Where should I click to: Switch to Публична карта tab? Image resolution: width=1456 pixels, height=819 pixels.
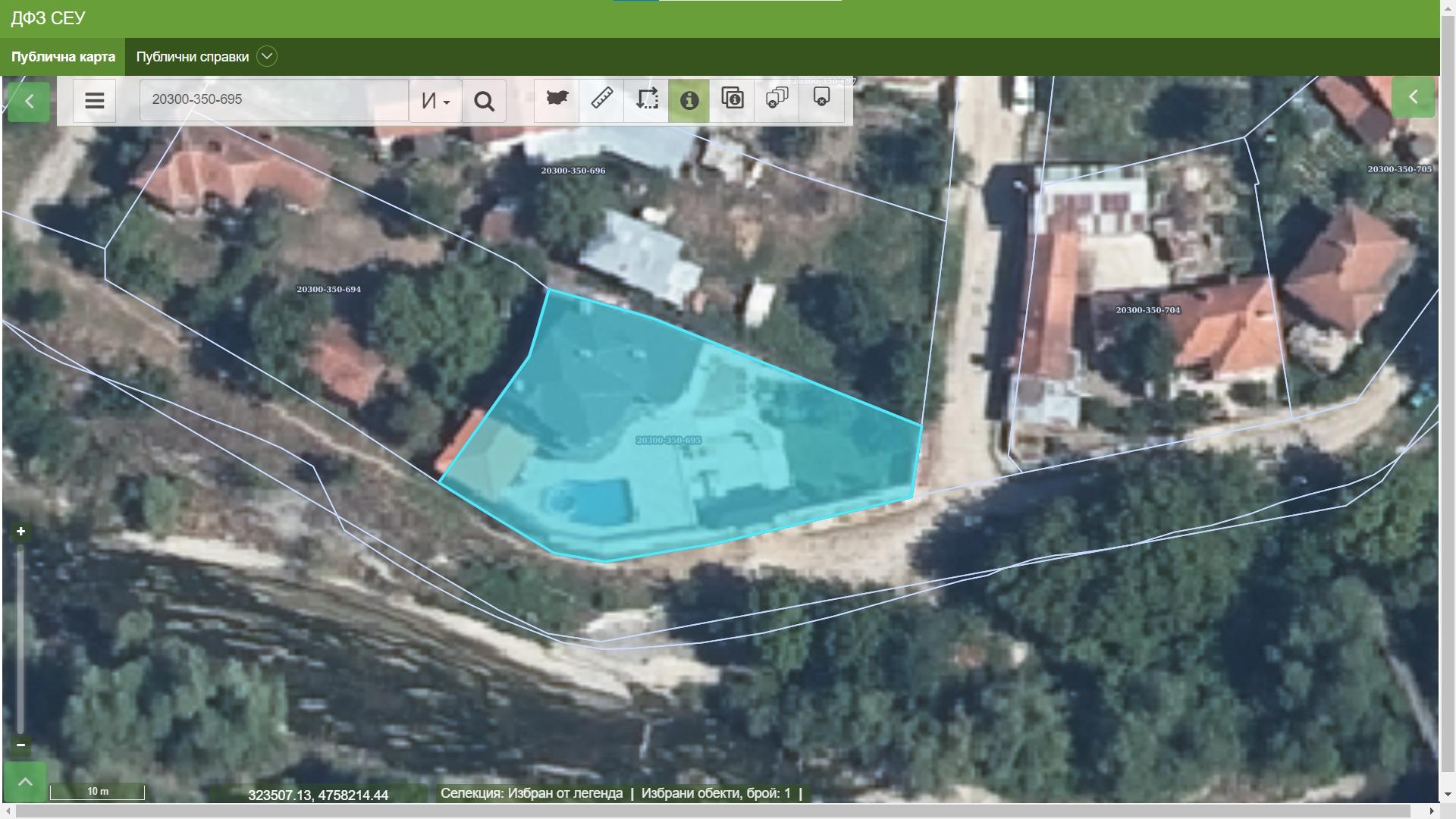63,57
